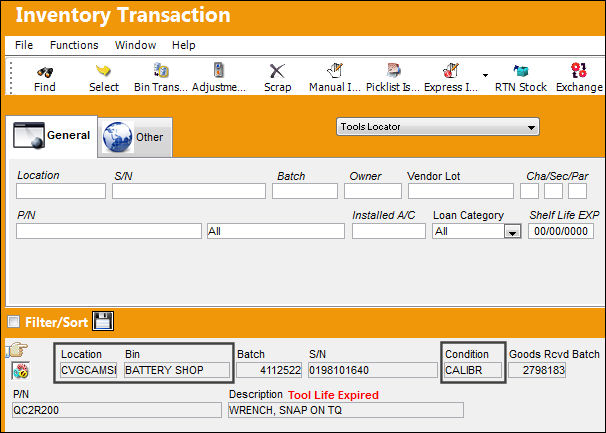606x433 pixels.
Task: Open the Bin Transfer tool
Action: (161, 70)
